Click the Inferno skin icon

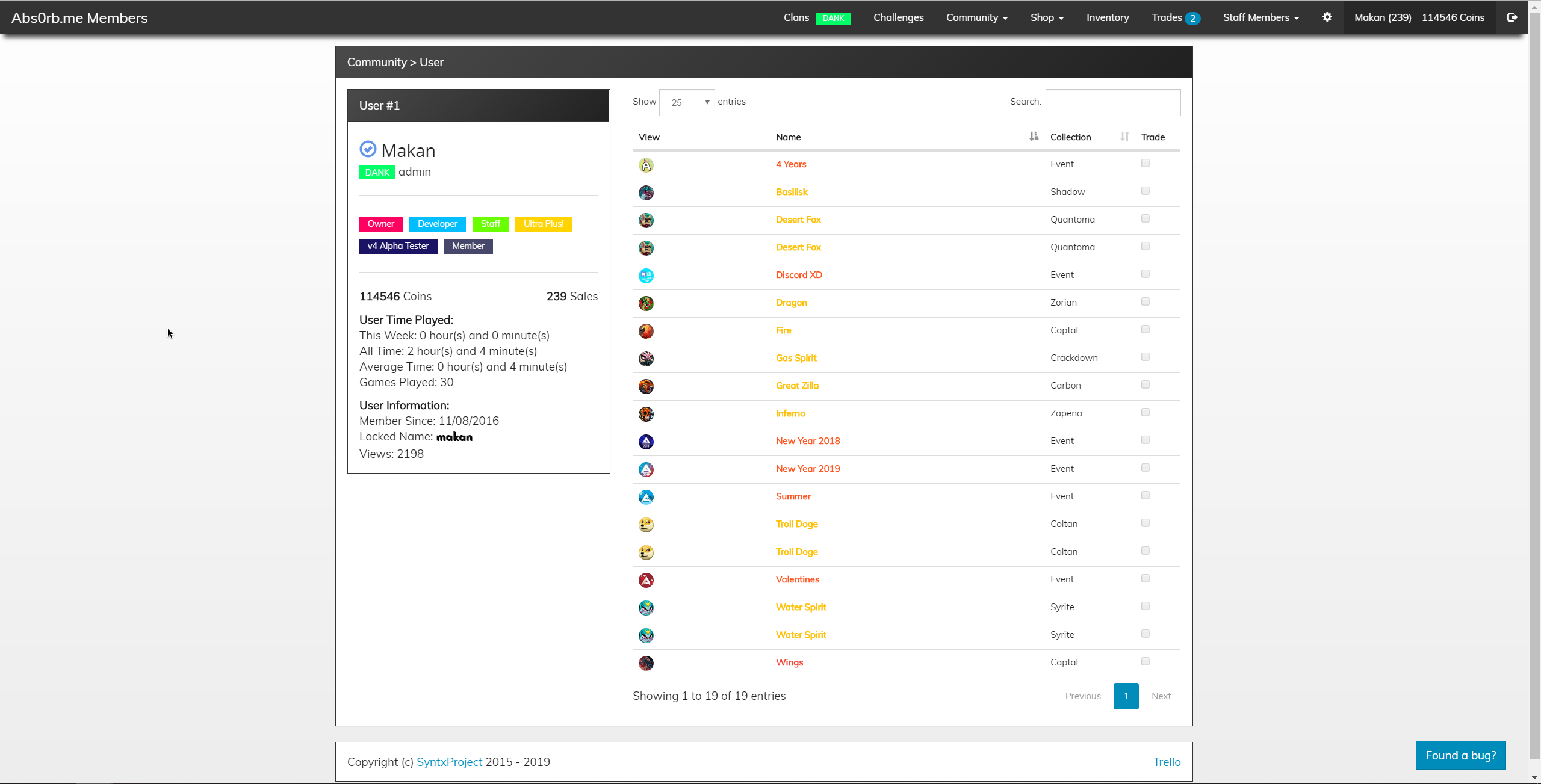pyautogui.click(x=646, y=414)
